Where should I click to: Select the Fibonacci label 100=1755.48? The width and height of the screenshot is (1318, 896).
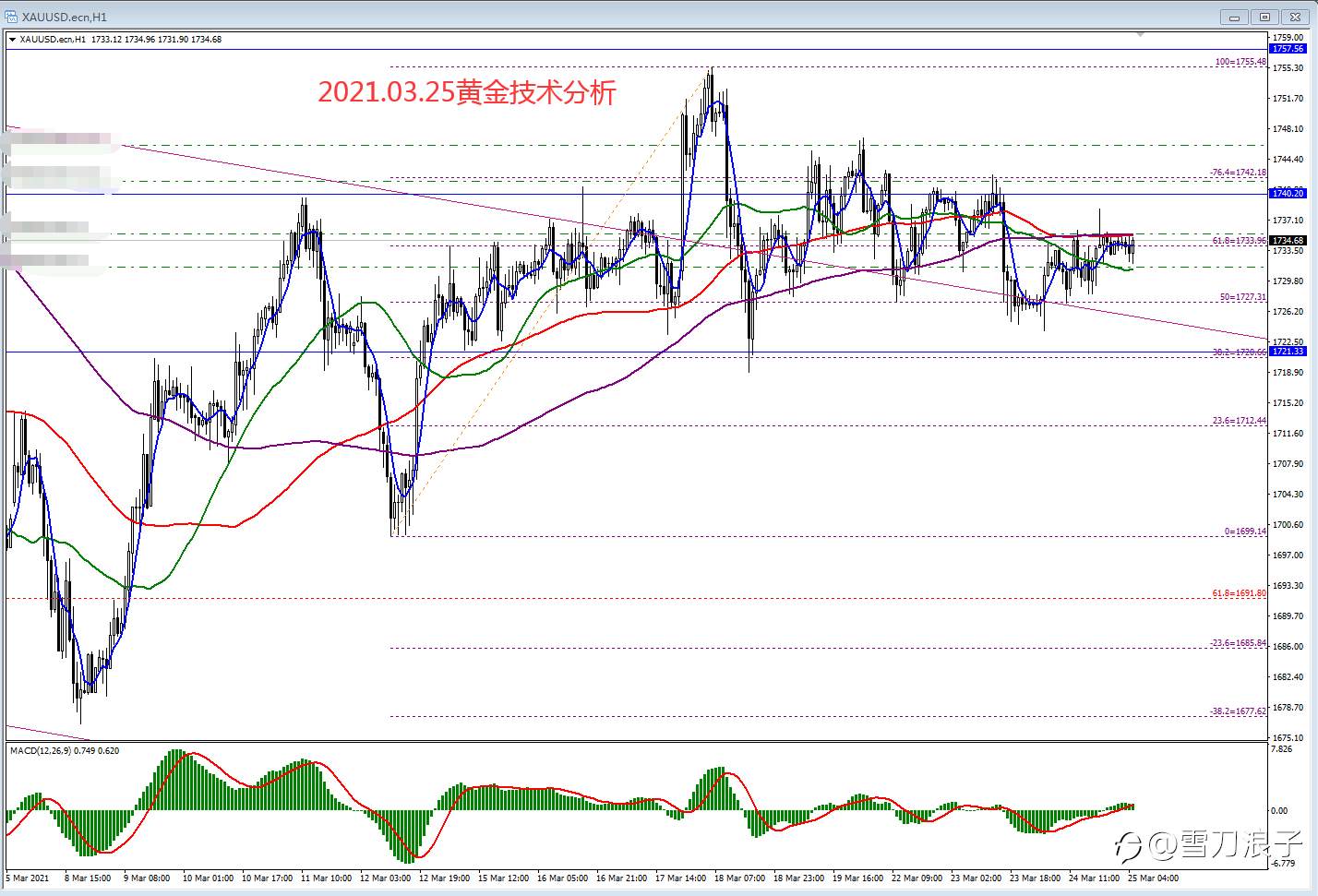[x=1240, y=62]
